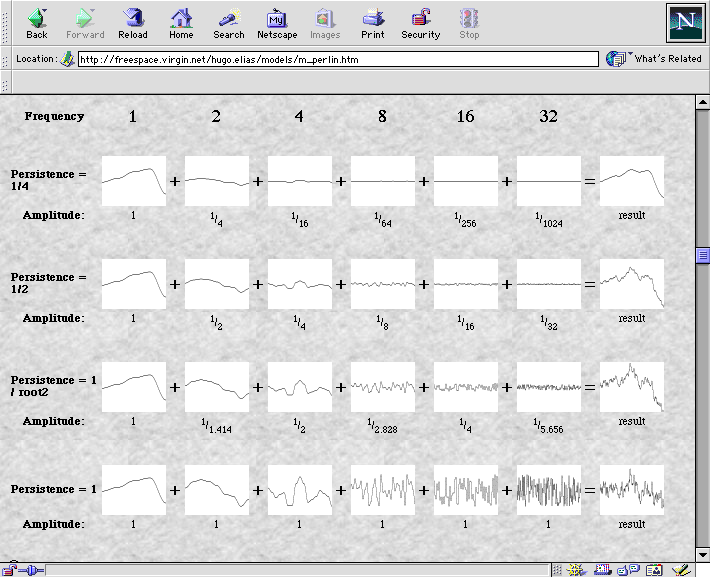Click the frequency 32 graph for Persistence 1
The image size is (710, 577).
tap(548, 490)
